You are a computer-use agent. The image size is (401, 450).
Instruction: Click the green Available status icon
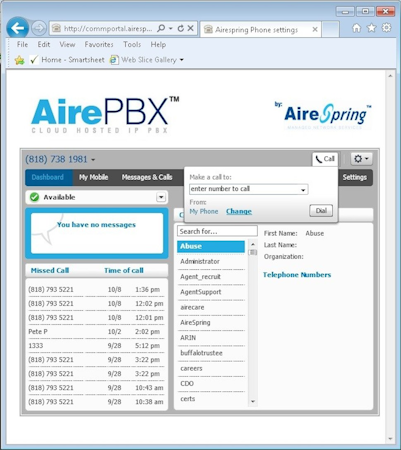click(x=34, y=197)
